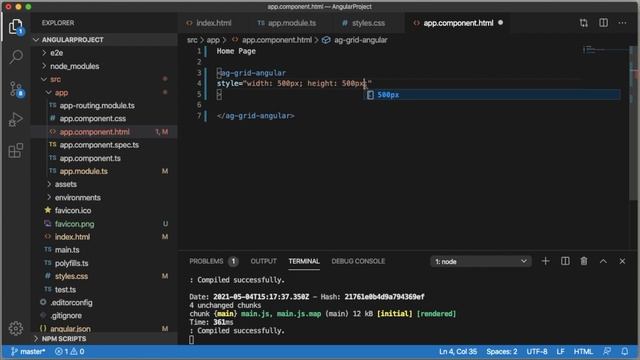Select the TERMINAL panel tab
This screenshot has width=640, height=360.
coord(304,261)
